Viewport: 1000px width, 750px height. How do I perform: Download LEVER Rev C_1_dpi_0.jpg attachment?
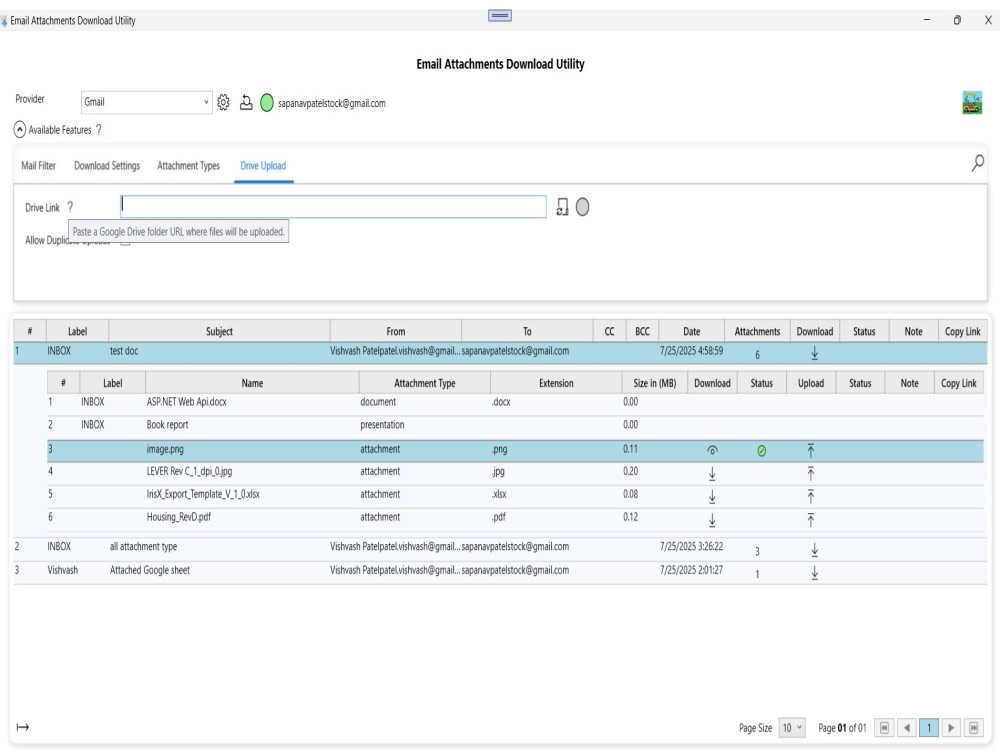712,474
